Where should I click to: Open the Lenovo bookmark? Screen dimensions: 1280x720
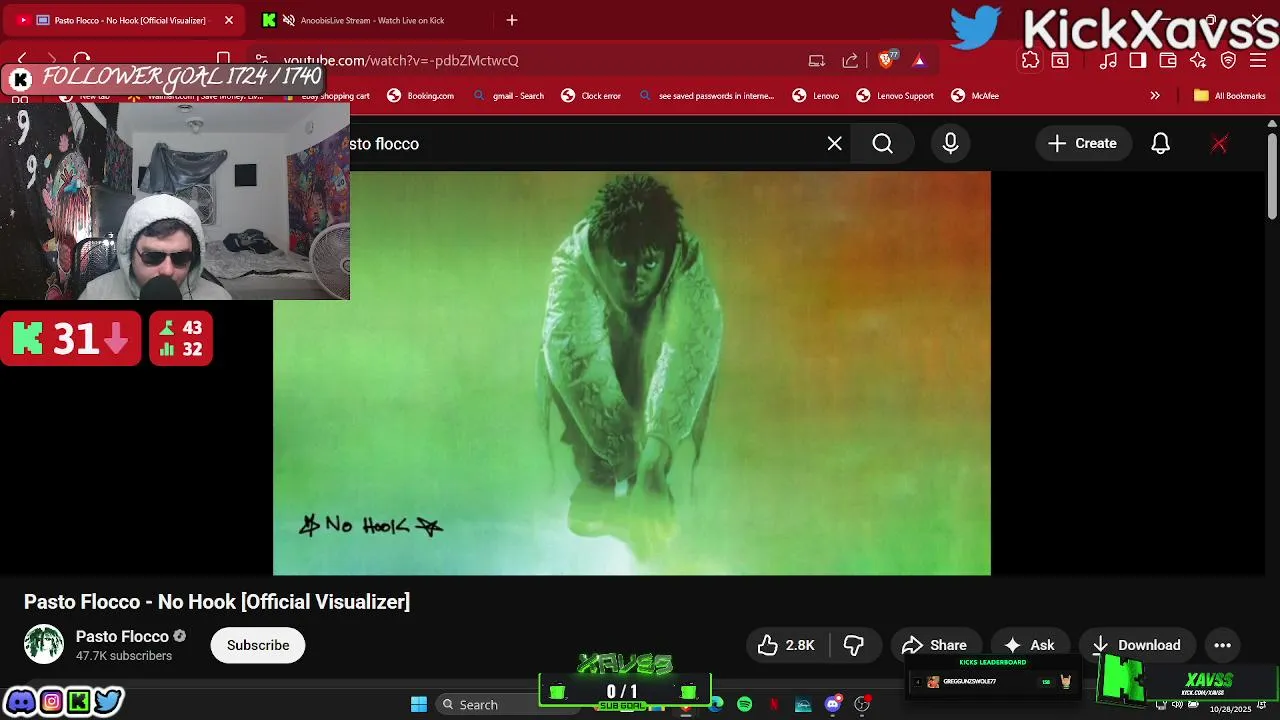coord(816,96)
